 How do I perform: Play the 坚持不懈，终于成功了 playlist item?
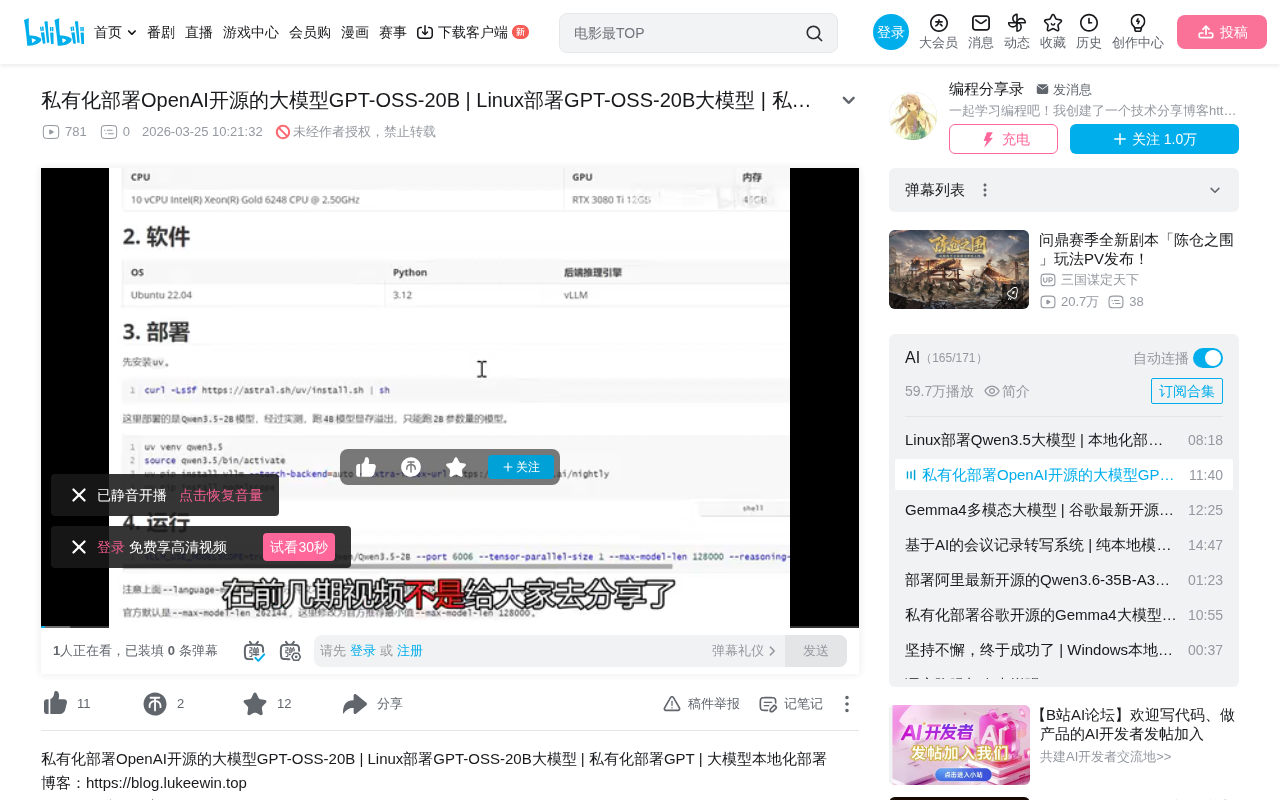pos(1064,650)
